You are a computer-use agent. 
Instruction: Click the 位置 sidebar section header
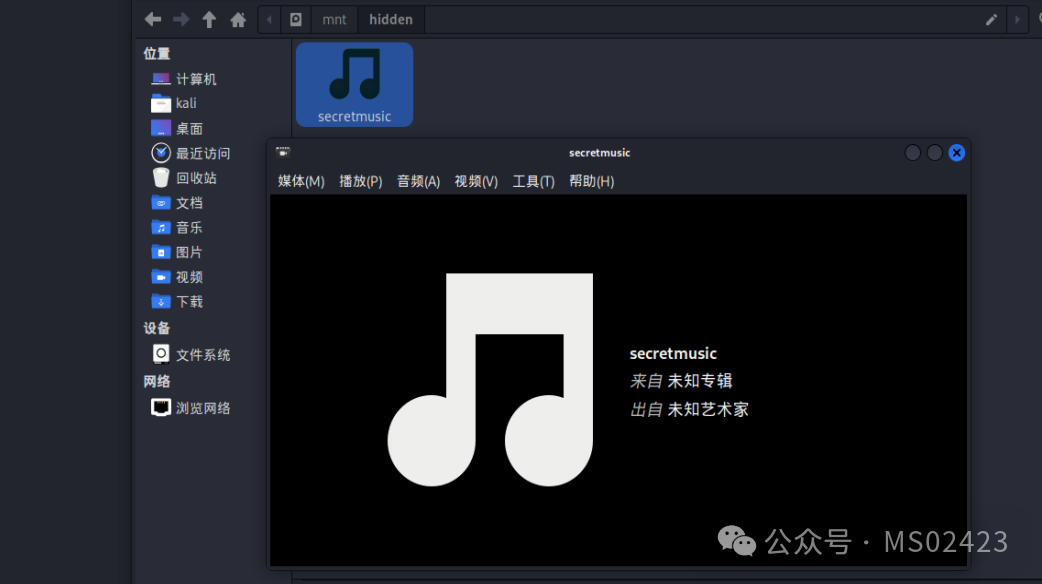157,53
